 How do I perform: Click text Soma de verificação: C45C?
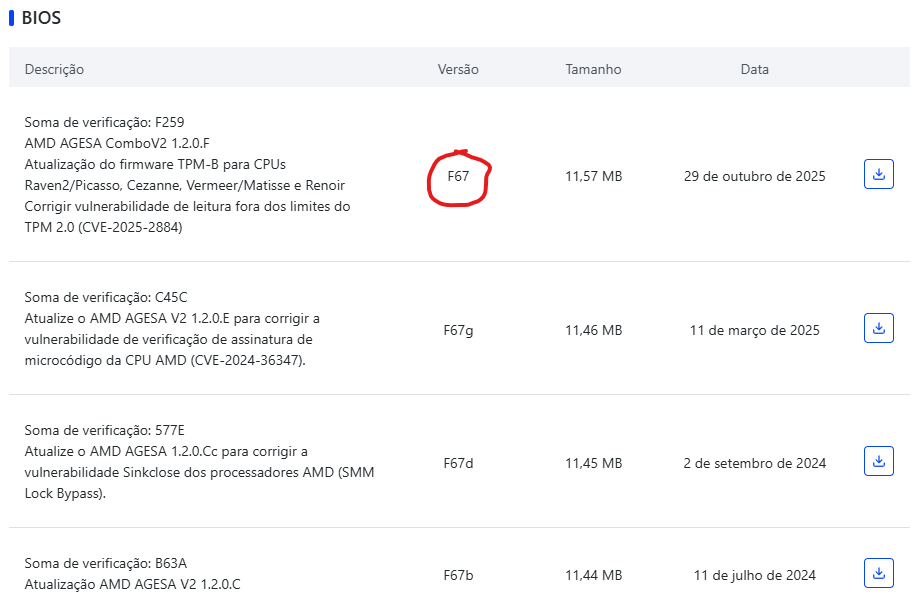106,297
